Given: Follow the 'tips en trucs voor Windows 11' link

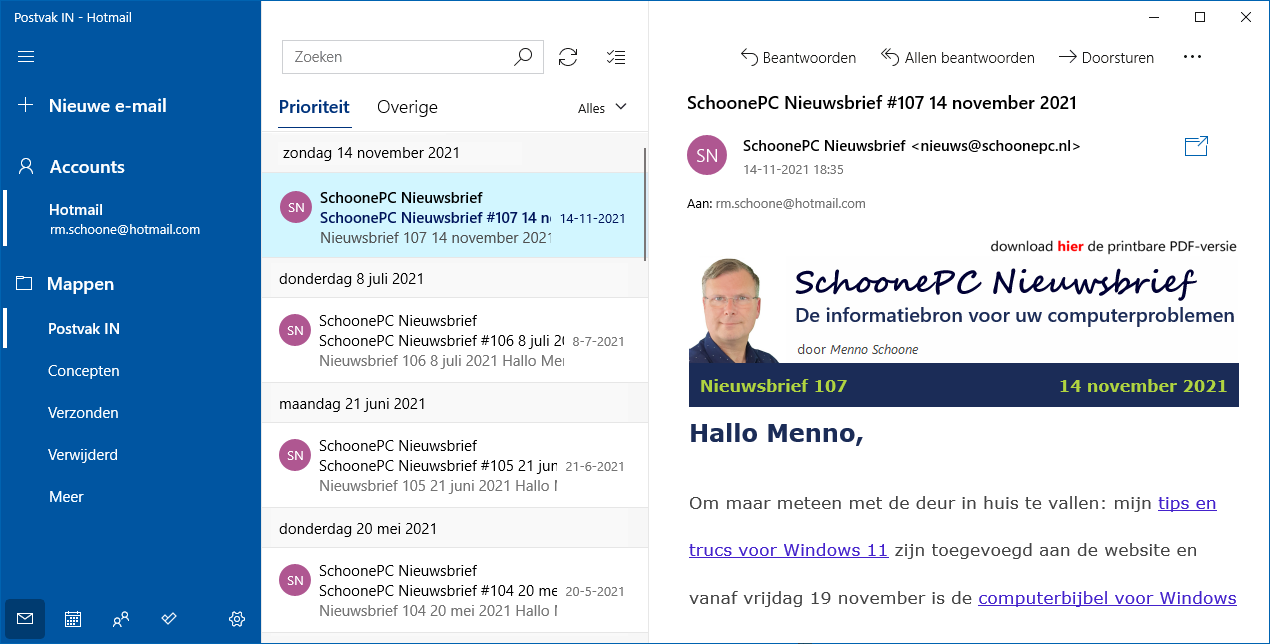Looking at the screenshot, I should pyautogui.click(x=952, y=527).
